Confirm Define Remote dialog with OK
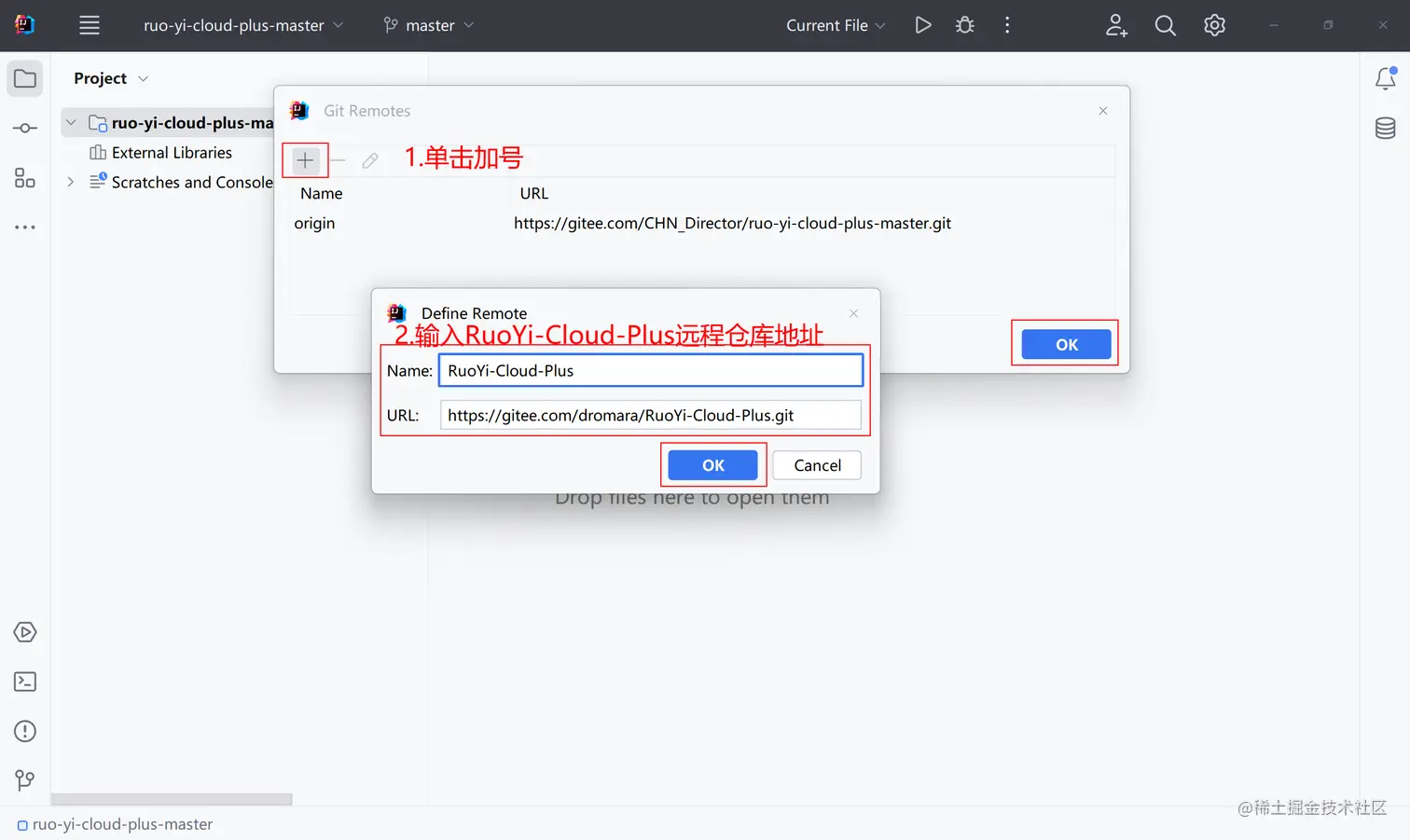Image resolution: width=1410 pixels, height=840 pixels. tap(712, 465)
